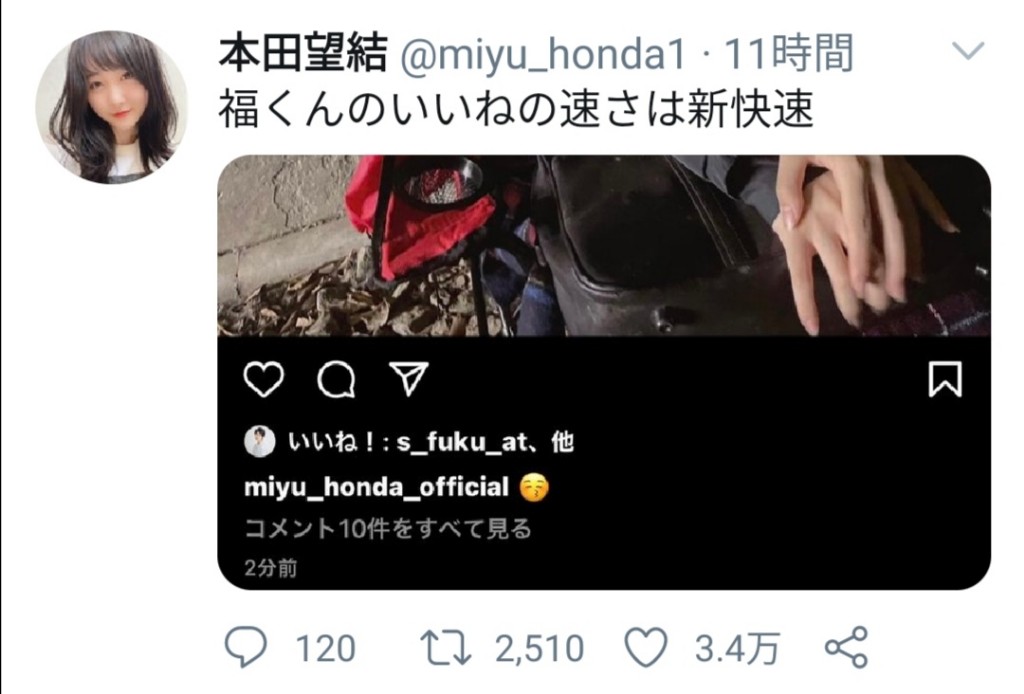Open the author's round profile picture
The height and width of the screenshot is (694, 1024).
point(112,107)
